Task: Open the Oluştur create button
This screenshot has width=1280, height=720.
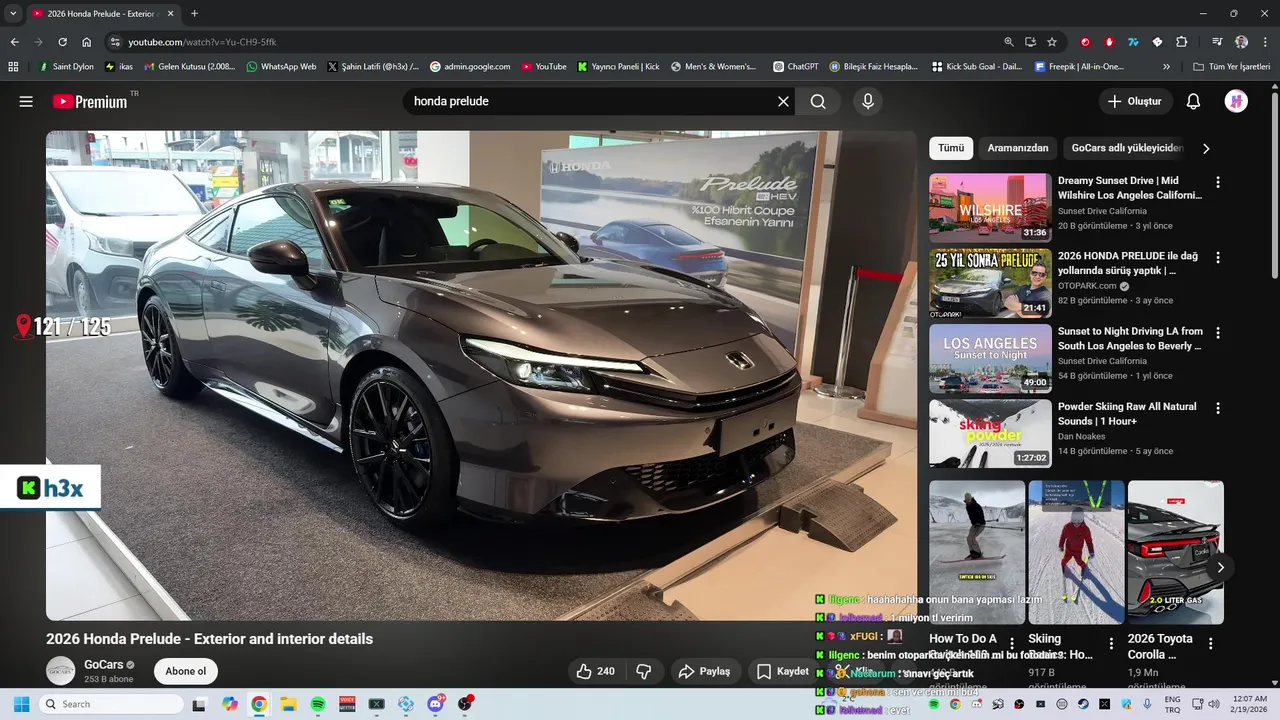Action: [1136, 101]
